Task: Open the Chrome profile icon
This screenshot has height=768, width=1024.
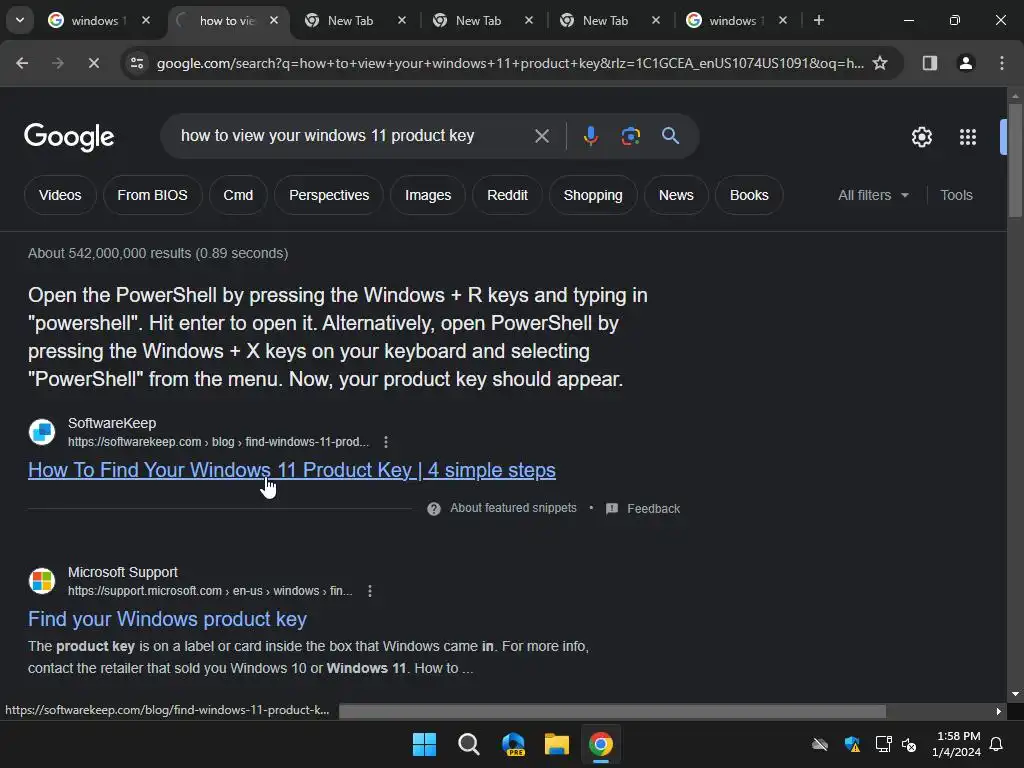Action: click(966, 63)
